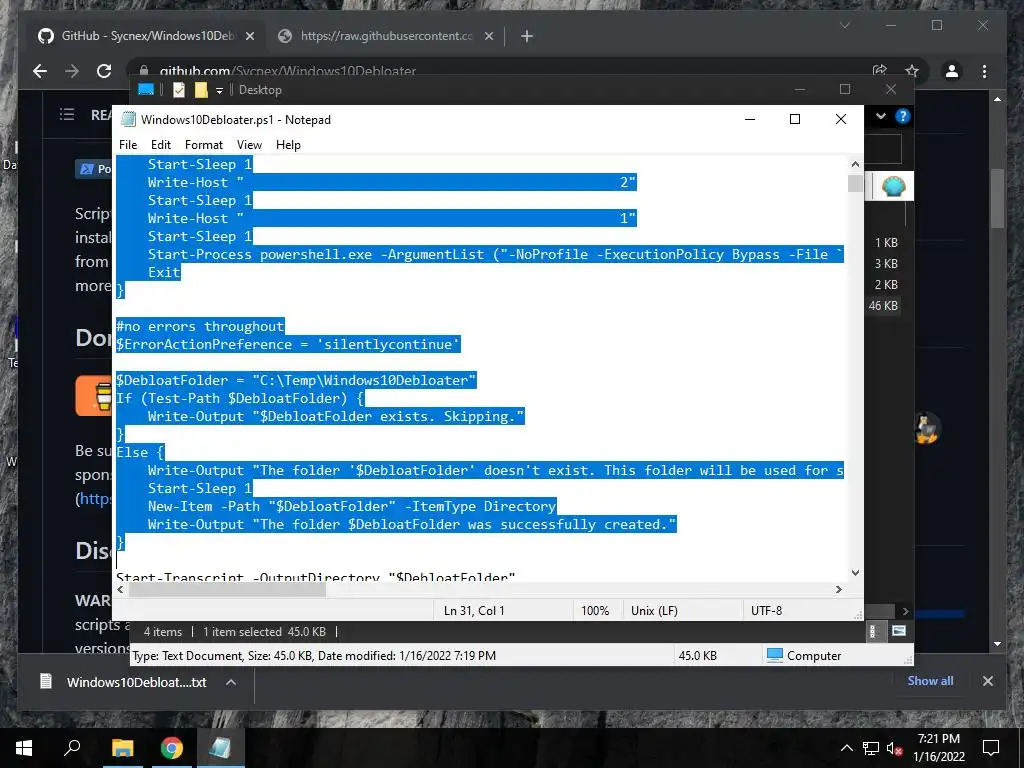Click Notepad horizontal scrollbar right arrow
Image resolution: width=1024 pixels, height=768 pixels.
coord(839,589)
